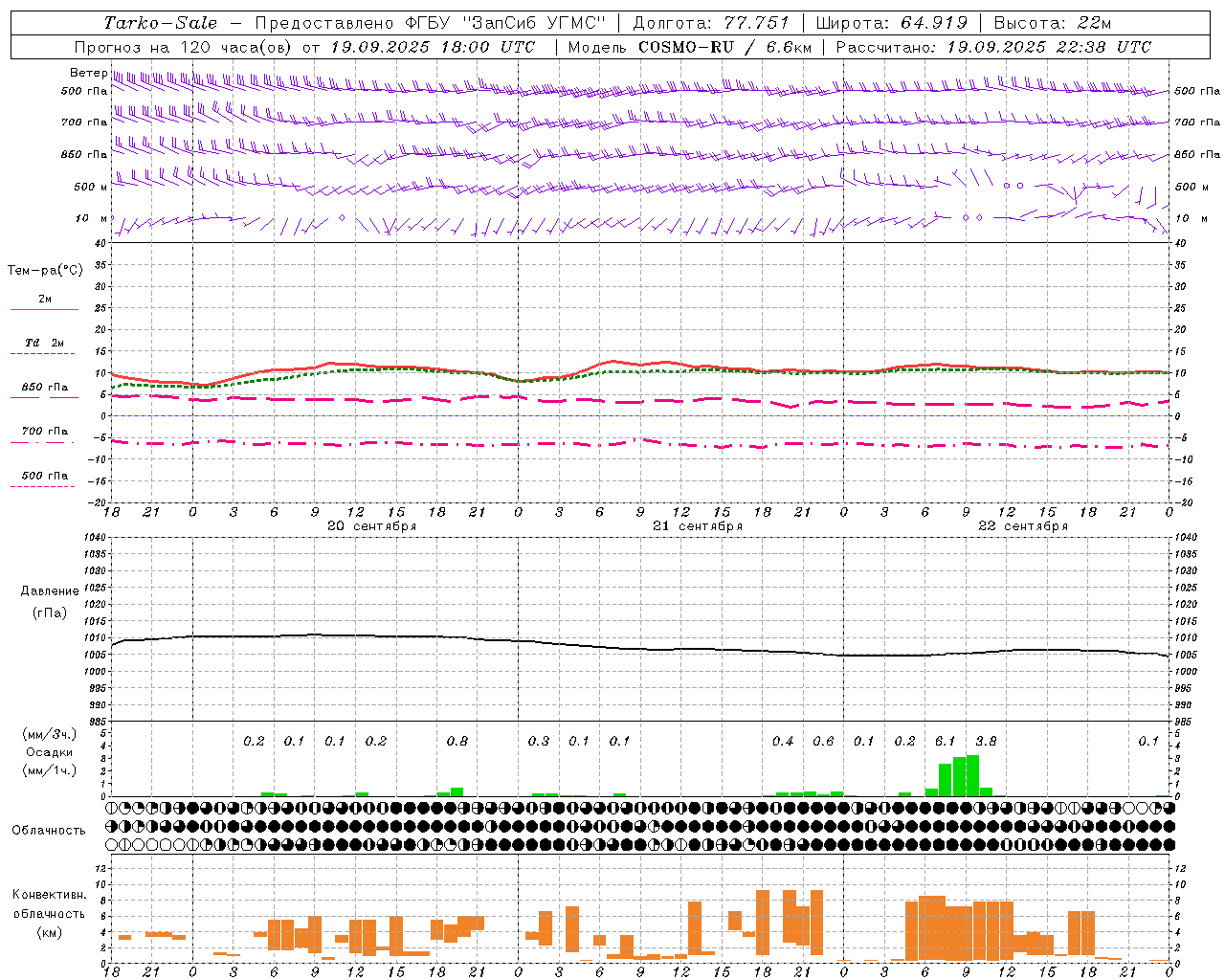Select the elevation text Высота: 22м

click(x=1053, y=23)
